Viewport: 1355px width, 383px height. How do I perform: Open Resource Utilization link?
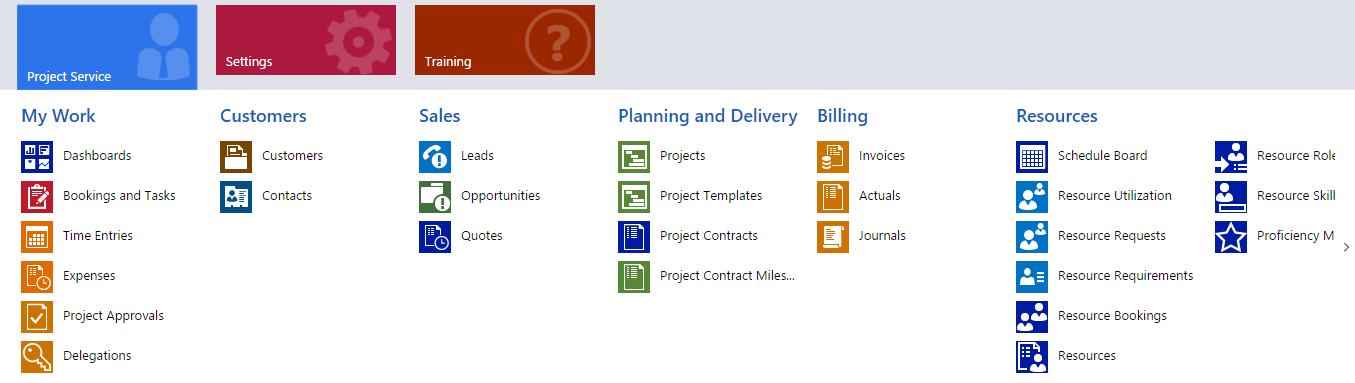[1115, 196]
